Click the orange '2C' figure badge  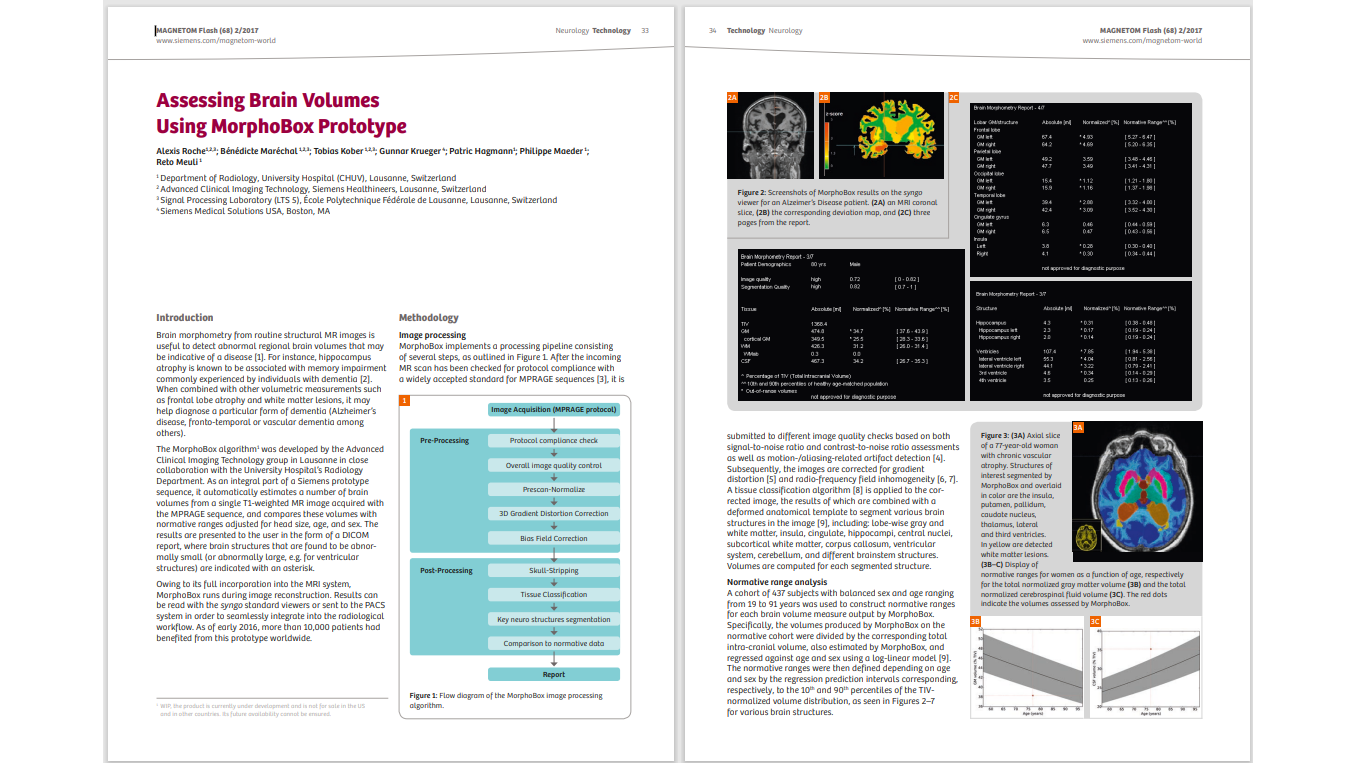click(x=953, y=97)
